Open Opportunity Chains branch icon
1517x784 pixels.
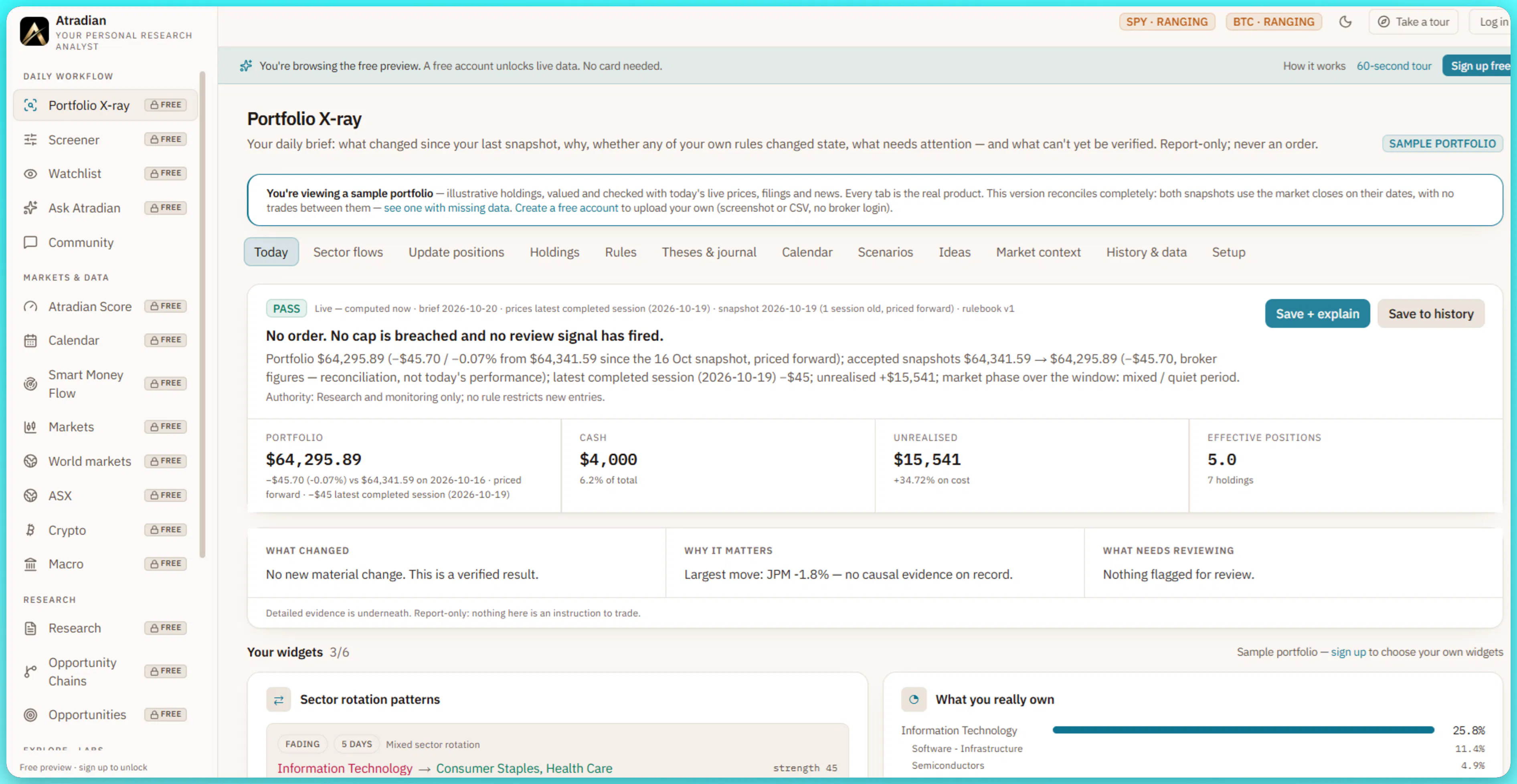[x=30, y=672]
